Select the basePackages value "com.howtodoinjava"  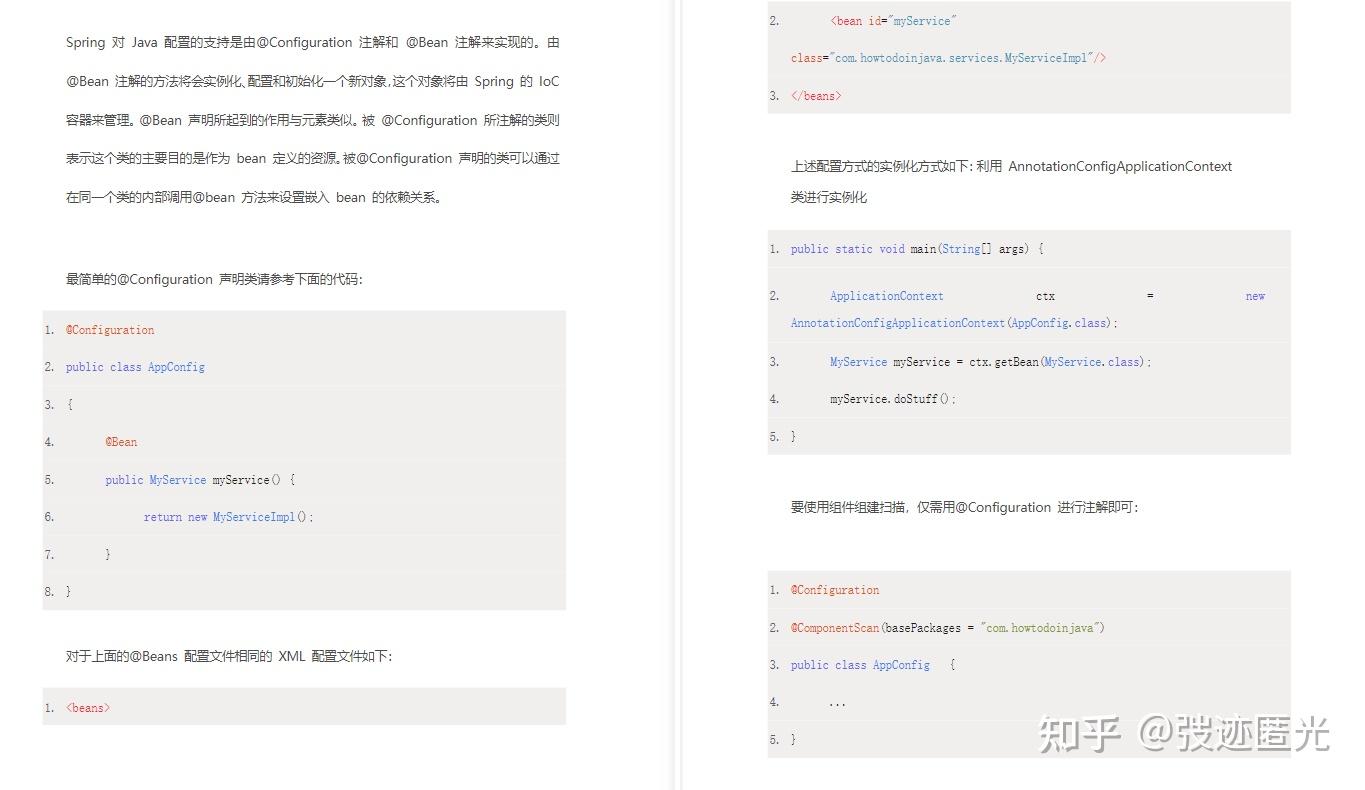pyautogui.click(x=1040, y=627)
